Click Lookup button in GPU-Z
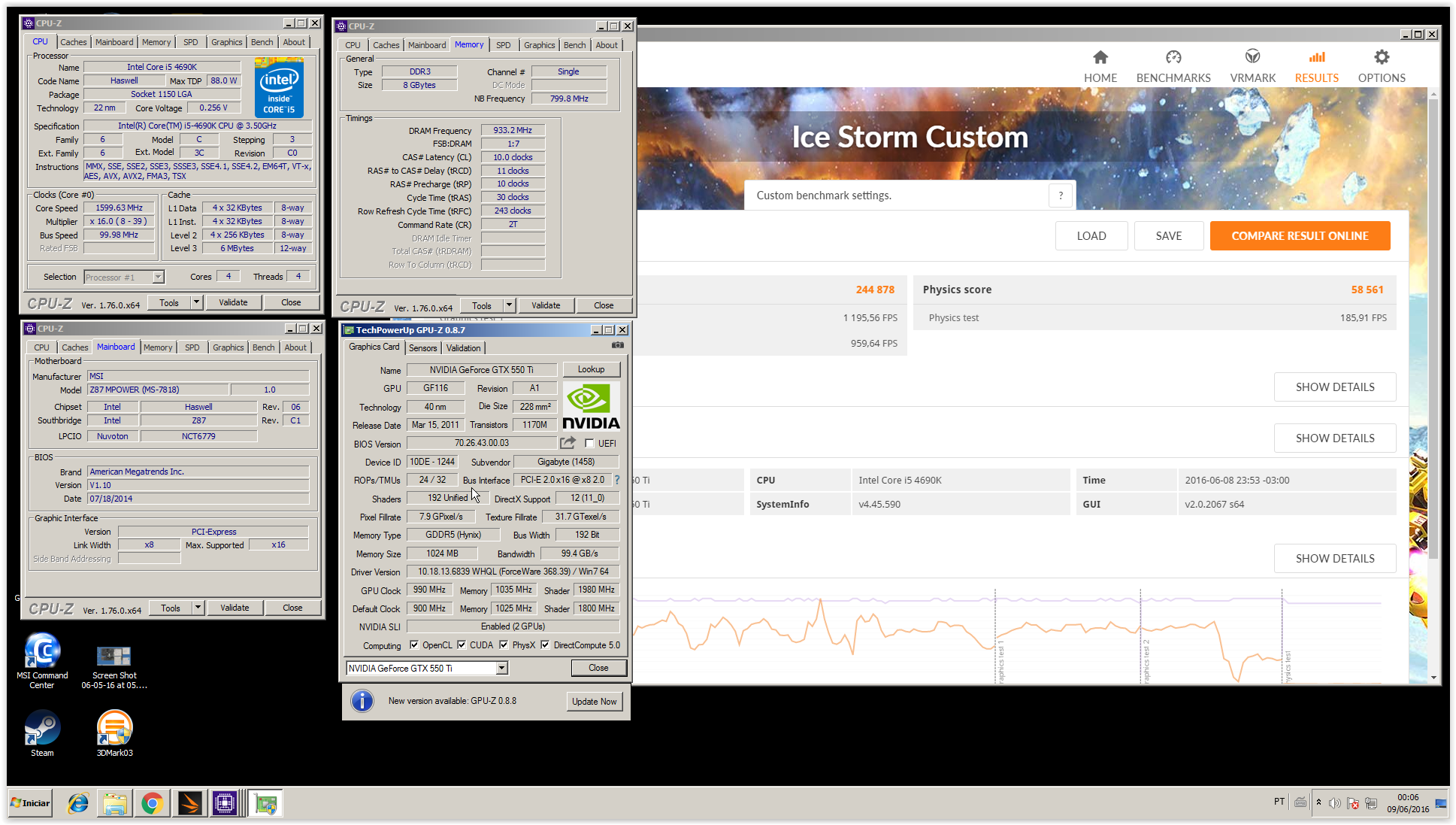Screen dimensions: 1456x825 tap(591, 369)
